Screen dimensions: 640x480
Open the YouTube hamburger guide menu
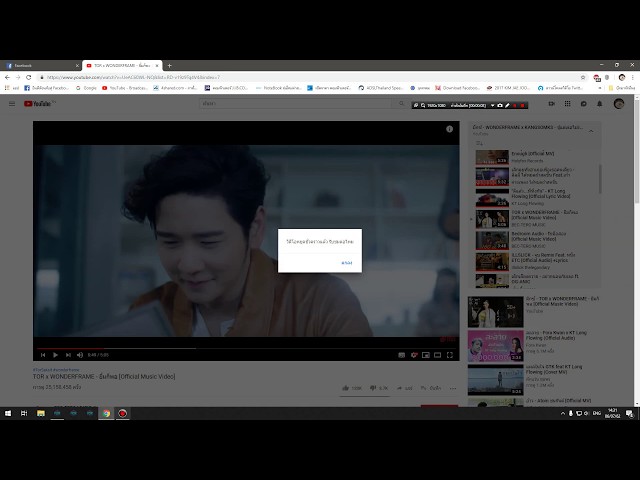point(12,104)
